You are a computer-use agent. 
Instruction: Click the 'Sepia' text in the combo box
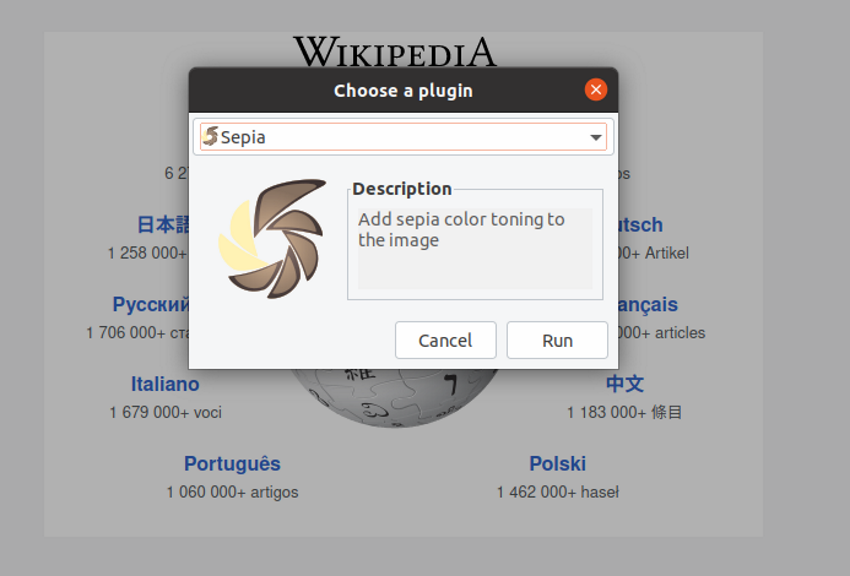(x=243, y=138)
